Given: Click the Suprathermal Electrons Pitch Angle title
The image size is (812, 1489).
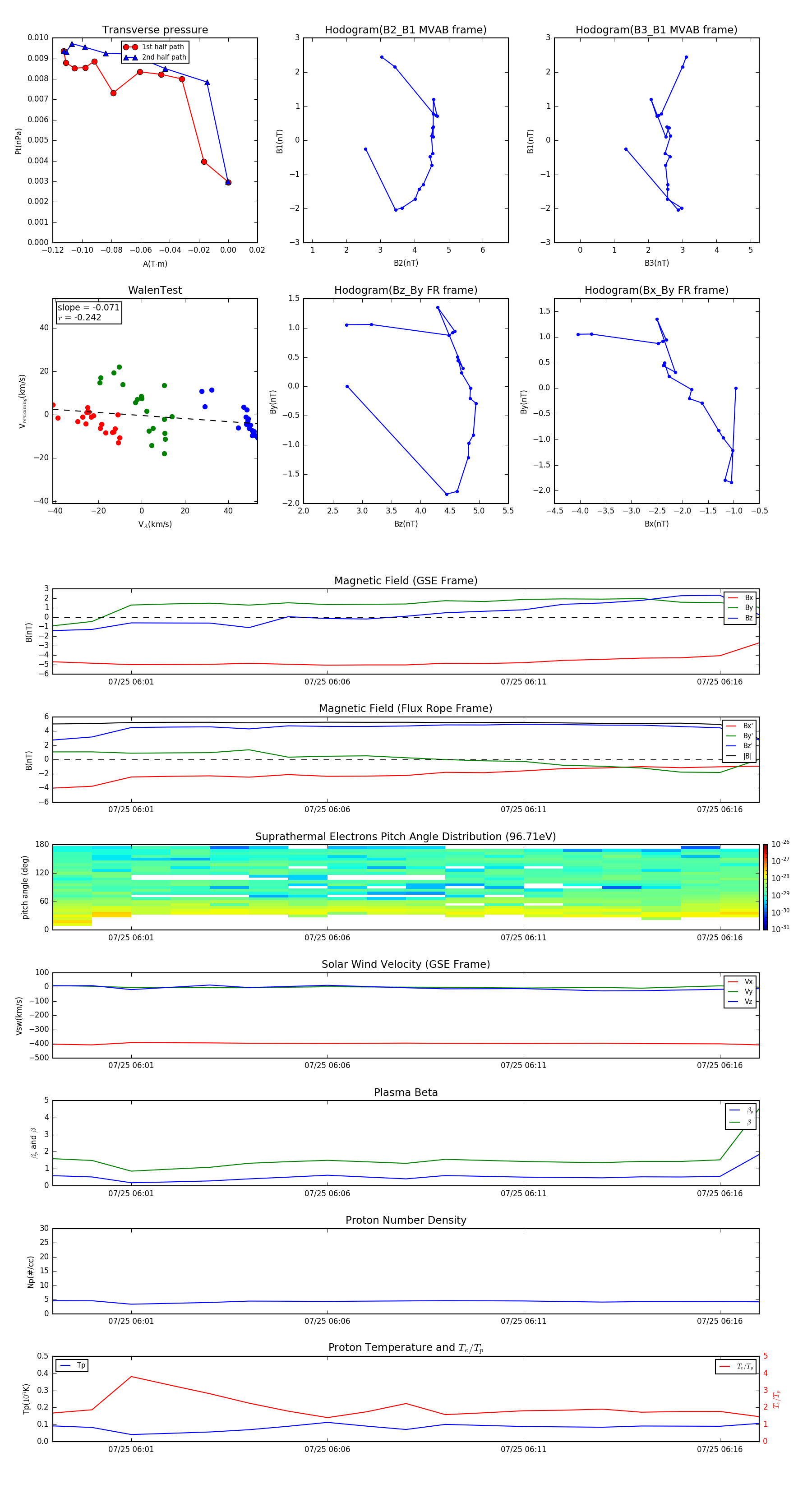Looking at the screenshot, I should tap(406, 837).
